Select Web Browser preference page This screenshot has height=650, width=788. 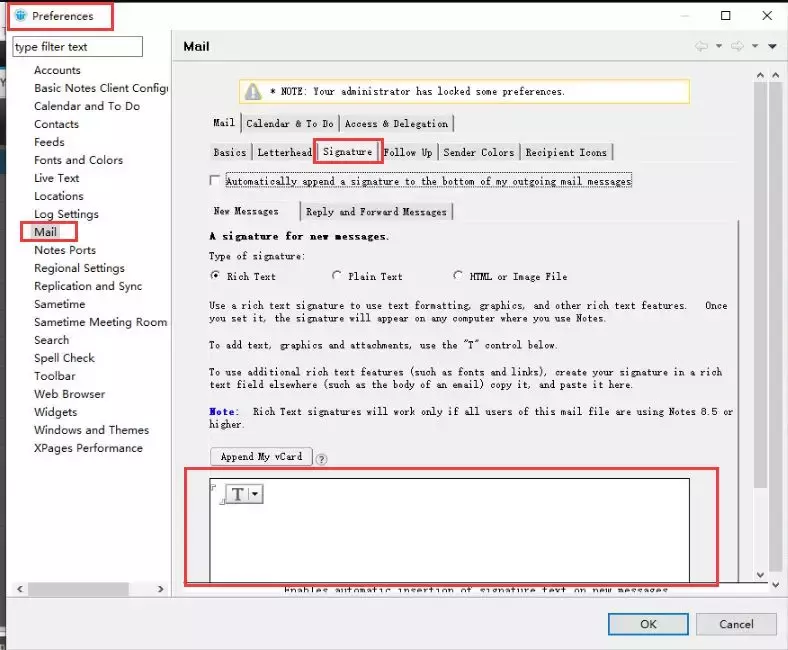[69, 394]
